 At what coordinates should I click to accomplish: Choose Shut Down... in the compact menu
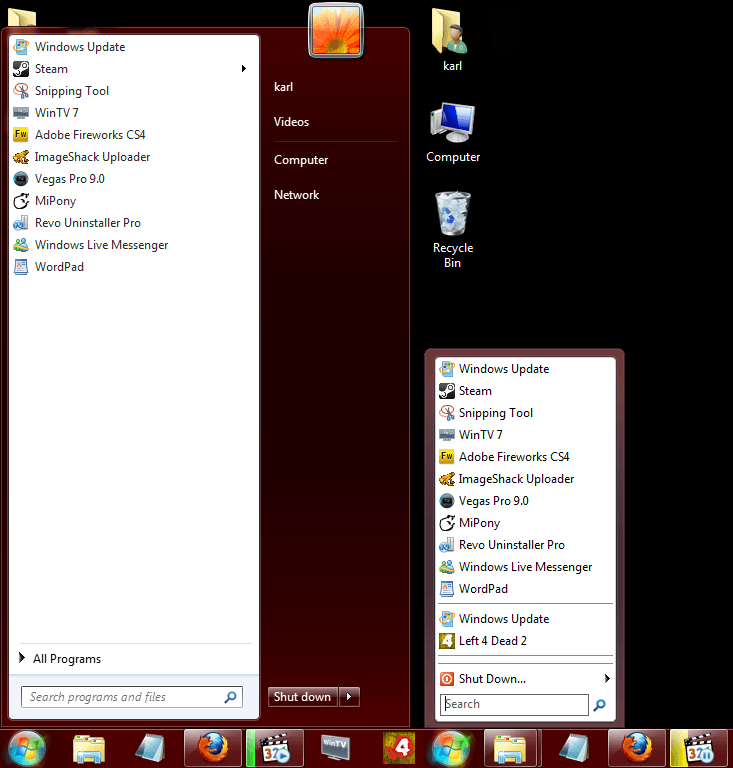[525, 679]
